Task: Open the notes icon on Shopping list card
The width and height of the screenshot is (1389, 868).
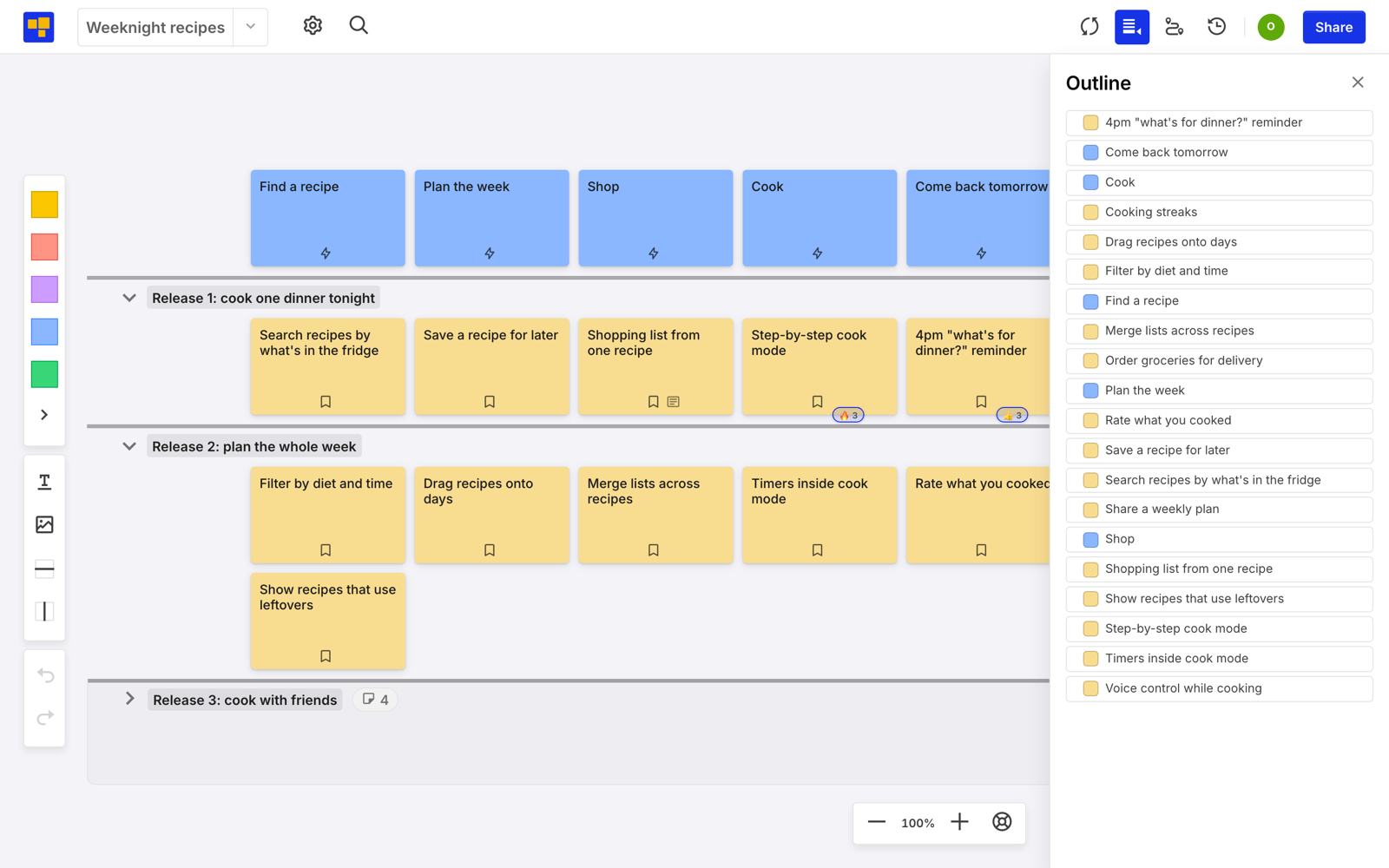Action: (x=674, y=402)
